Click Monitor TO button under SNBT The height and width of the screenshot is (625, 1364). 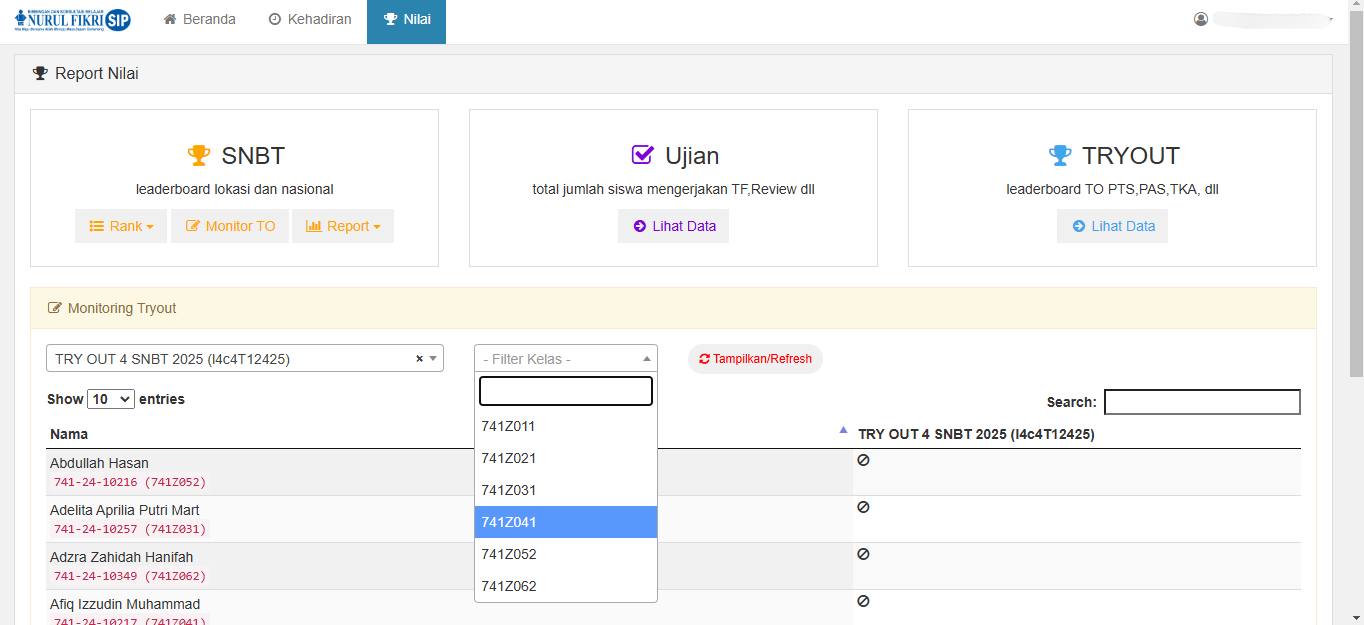(230, 226)
